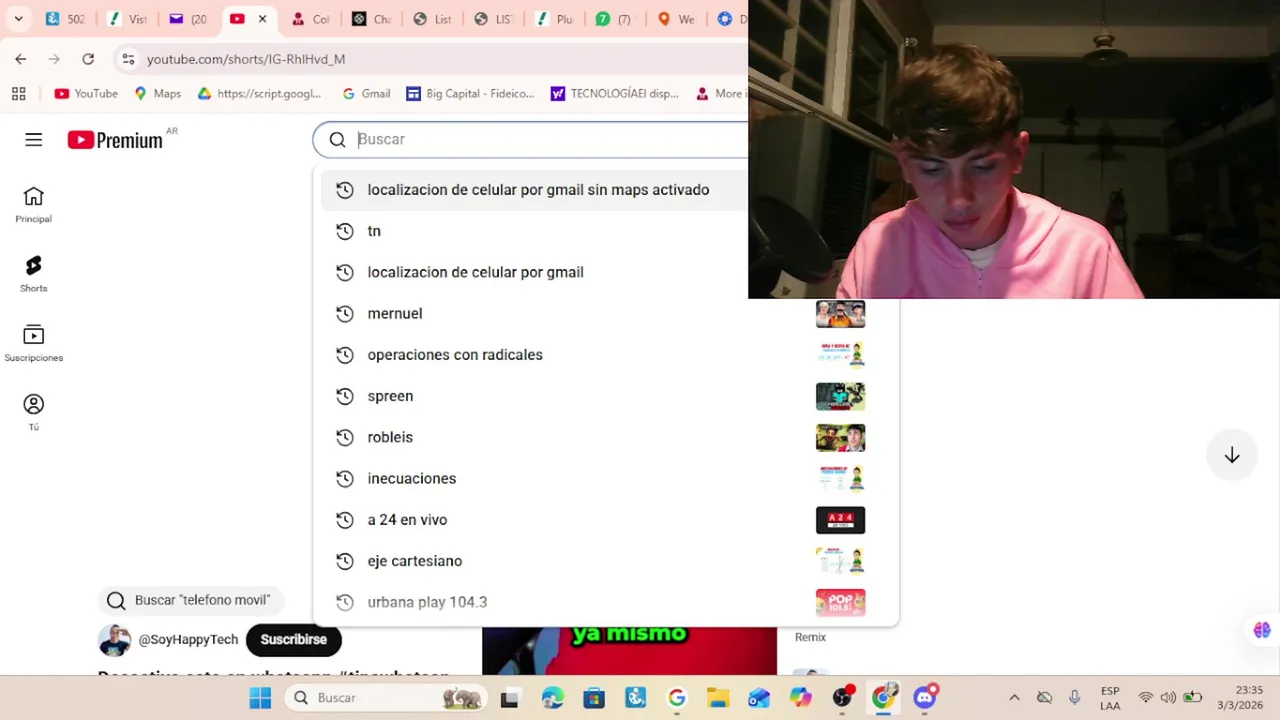Open the TECNOLOGÍAEI bookmark
Viewport: 1280px width, 720px height.
coord(614,94)
